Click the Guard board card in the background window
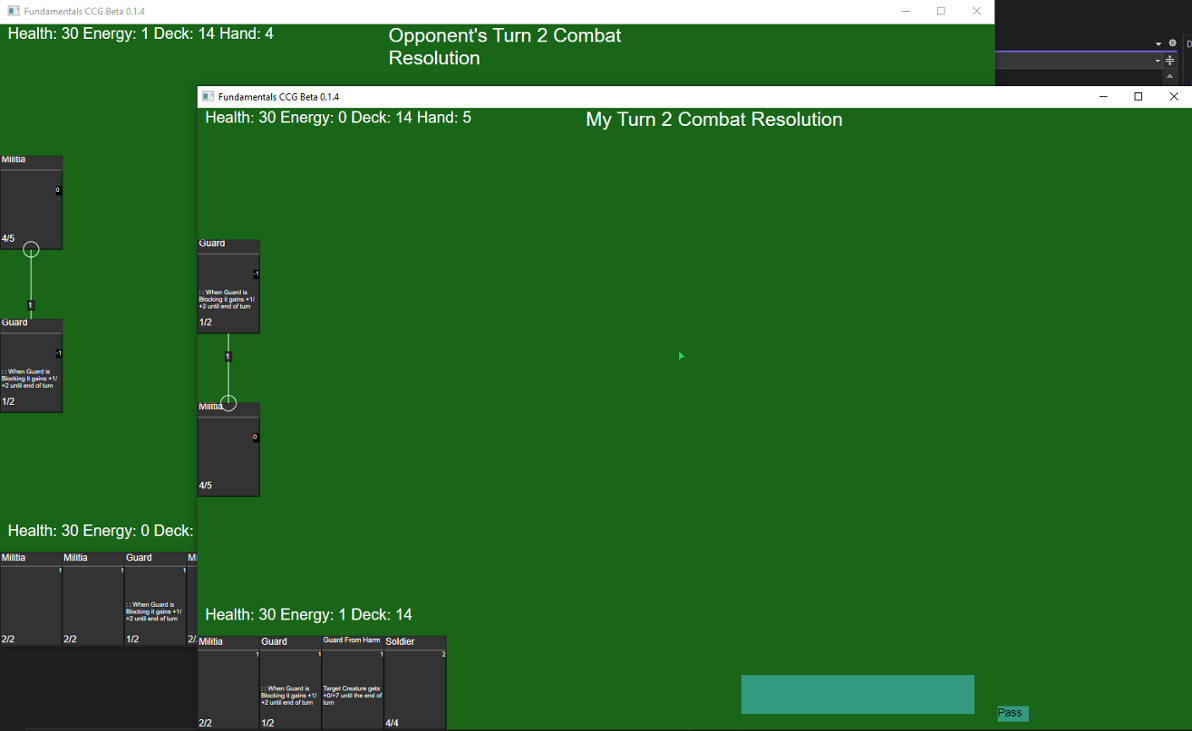 pyautogui.click(x=31, y=366)
